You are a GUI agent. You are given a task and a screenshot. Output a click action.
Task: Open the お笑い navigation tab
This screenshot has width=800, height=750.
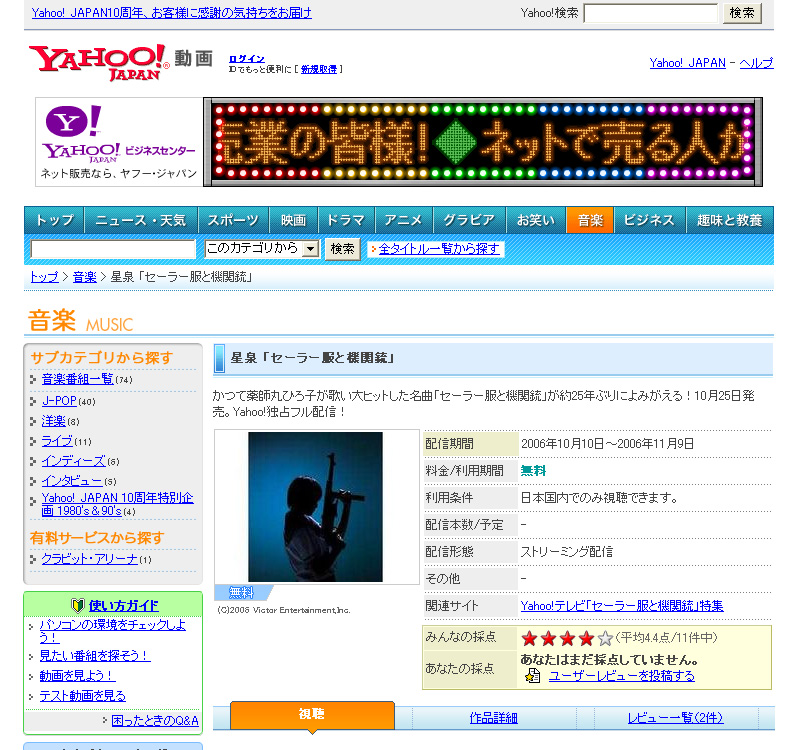tap(536, 220)
